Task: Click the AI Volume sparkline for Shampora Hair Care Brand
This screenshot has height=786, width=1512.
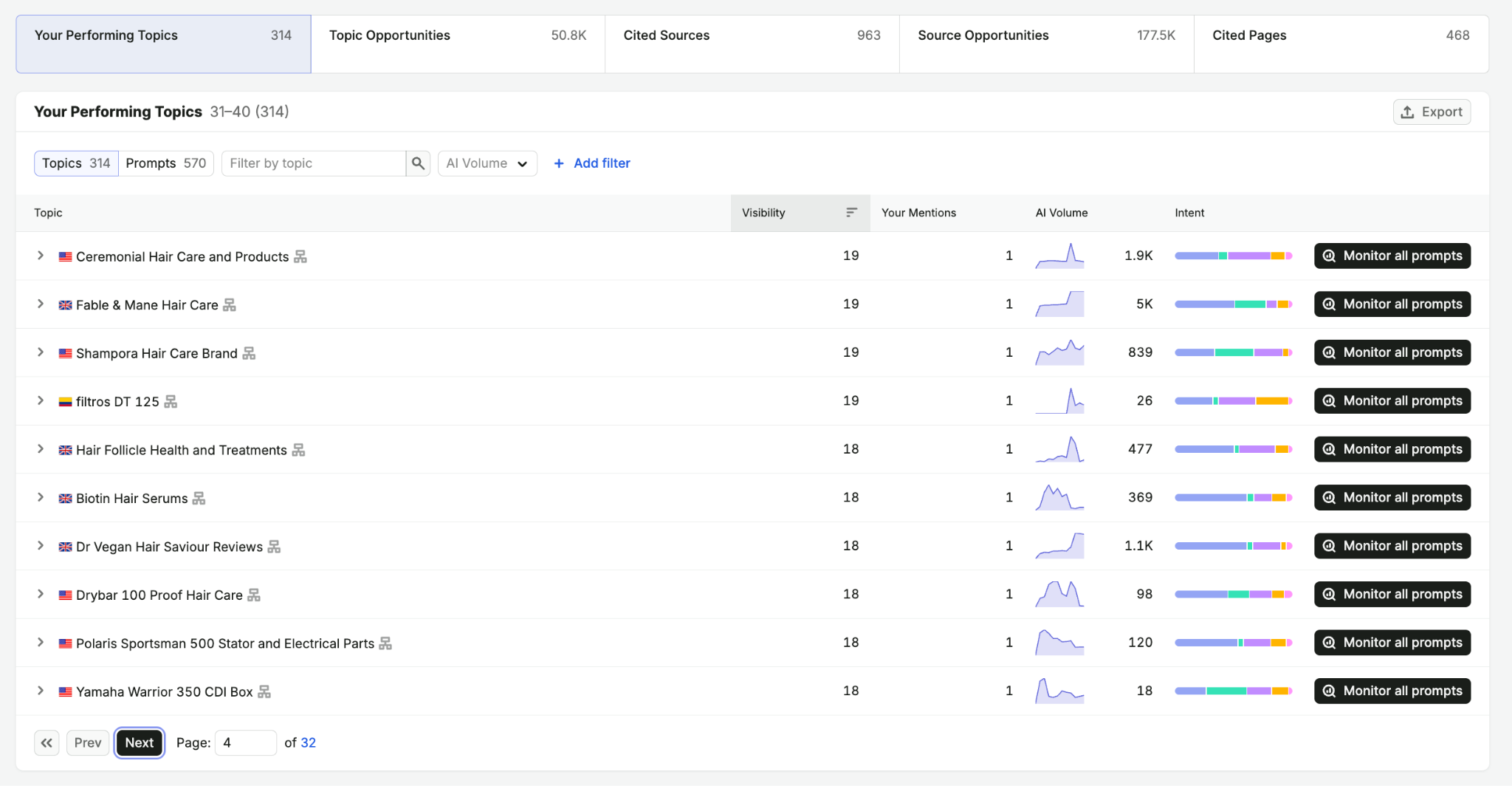Action: [x=1059, y=352]
